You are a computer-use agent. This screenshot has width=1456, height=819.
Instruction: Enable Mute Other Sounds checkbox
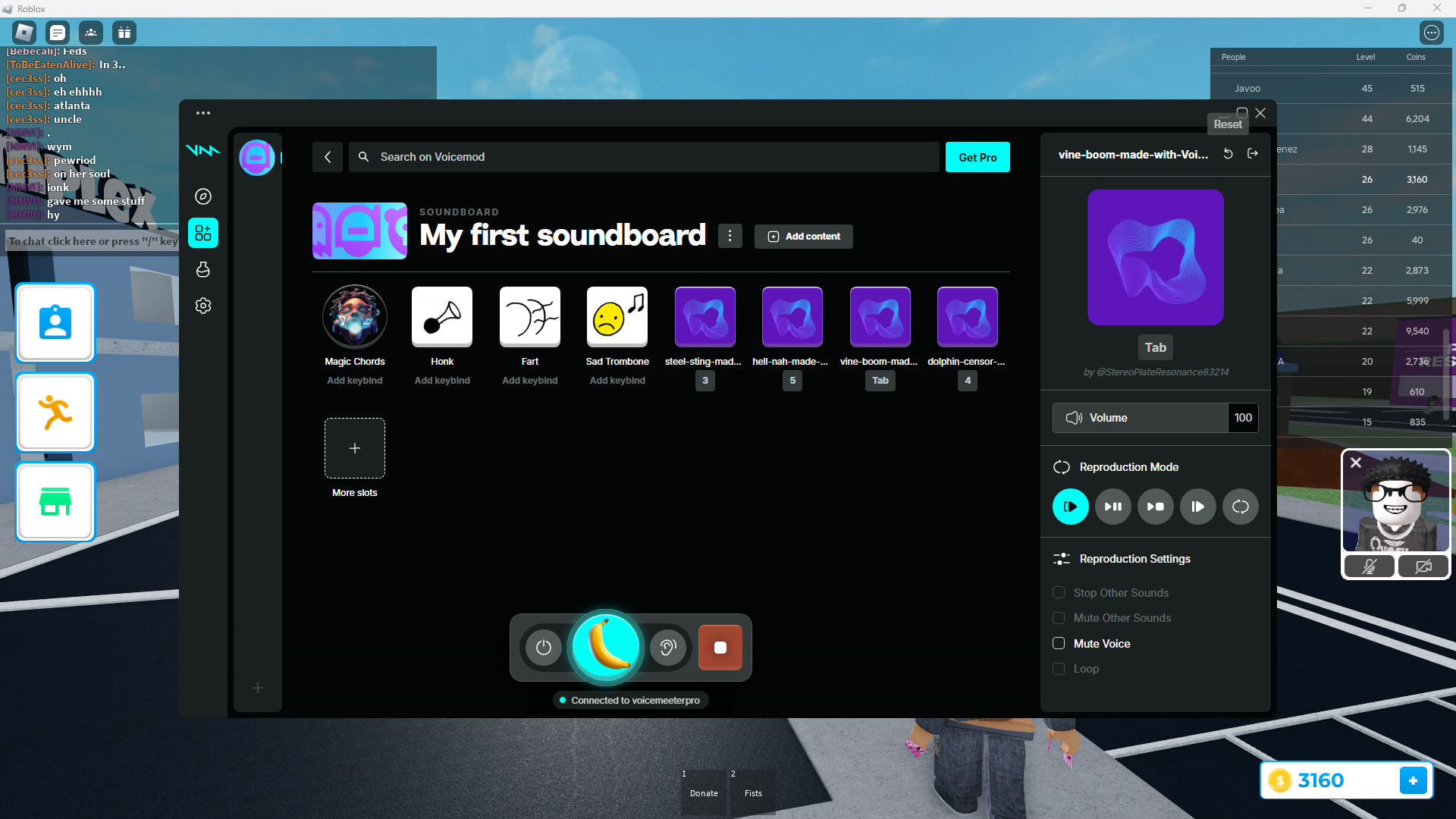coord(1059,618)
